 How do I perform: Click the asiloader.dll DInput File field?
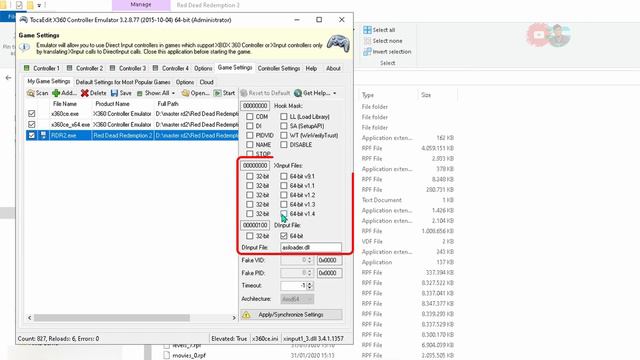pos(311,247)
